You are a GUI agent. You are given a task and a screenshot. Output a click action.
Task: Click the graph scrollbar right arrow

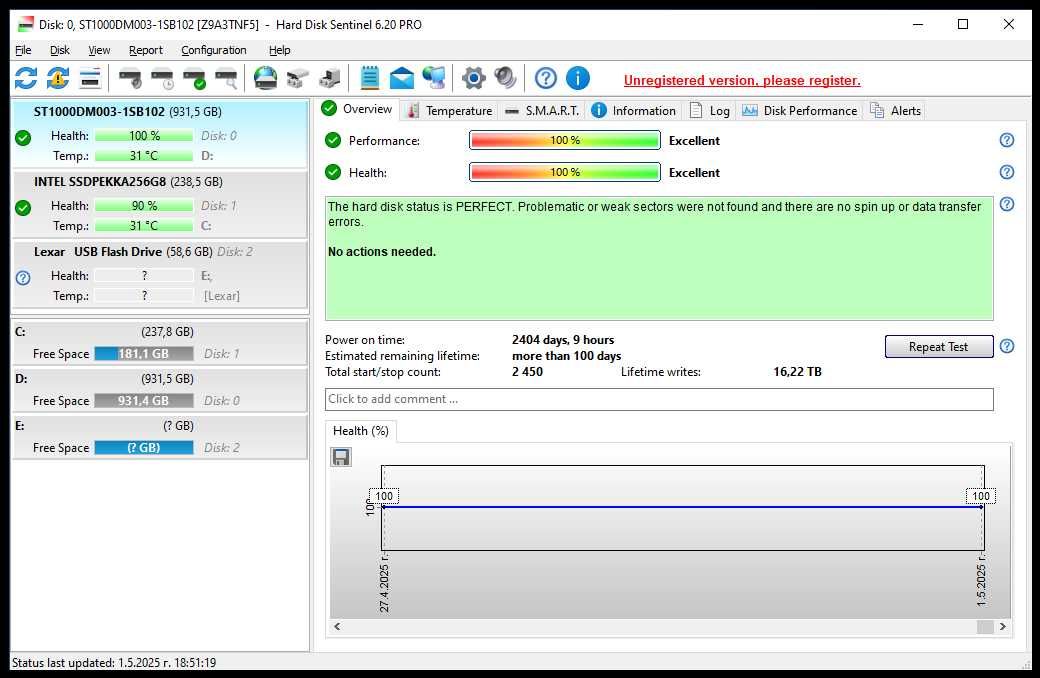click(x=1003, y=626)
